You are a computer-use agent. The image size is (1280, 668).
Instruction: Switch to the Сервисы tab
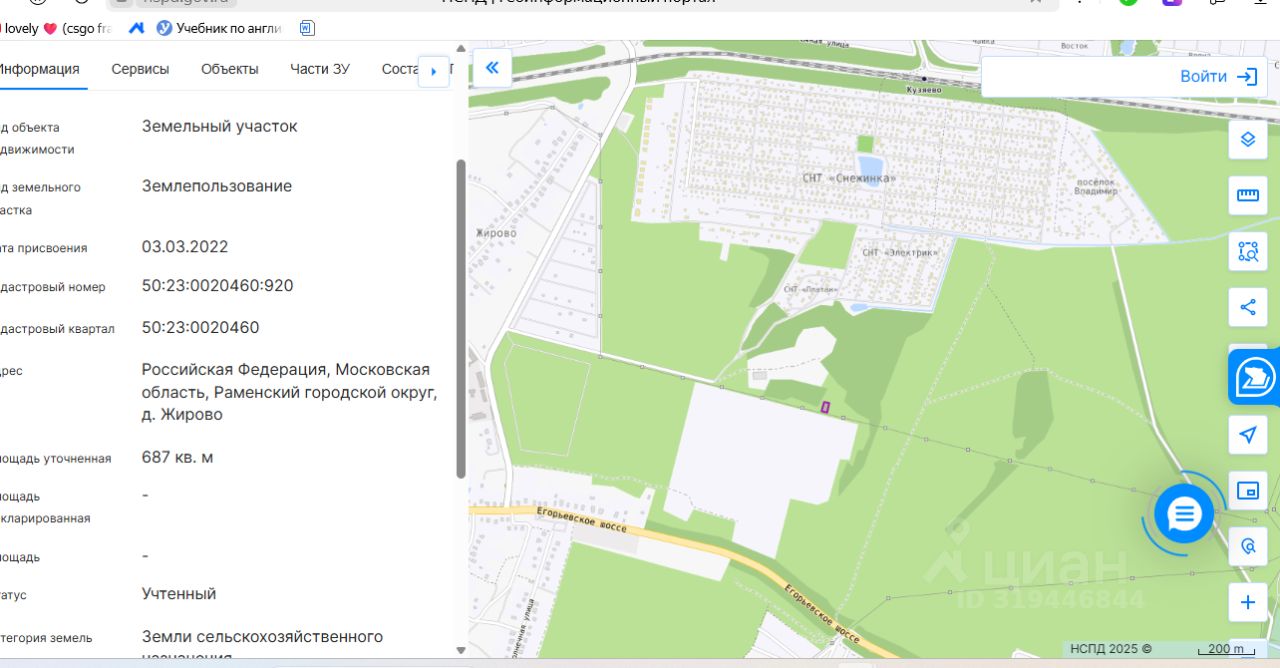140,69
